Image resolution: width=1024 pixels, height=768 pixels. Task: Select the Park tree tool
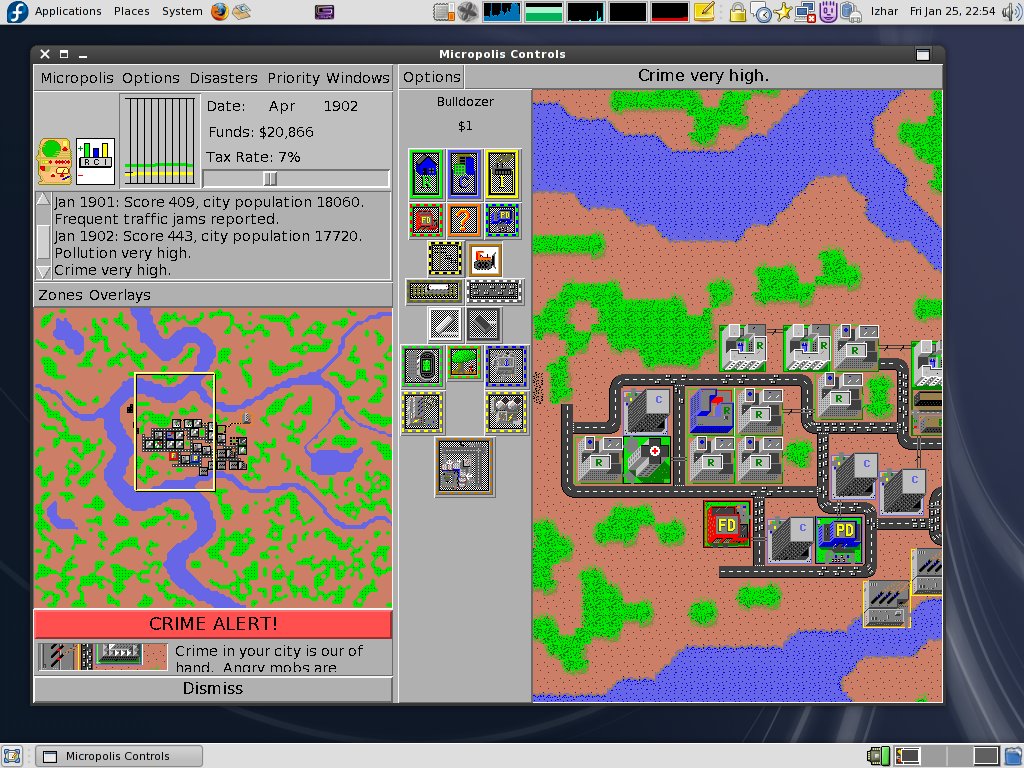pos(464,362)
